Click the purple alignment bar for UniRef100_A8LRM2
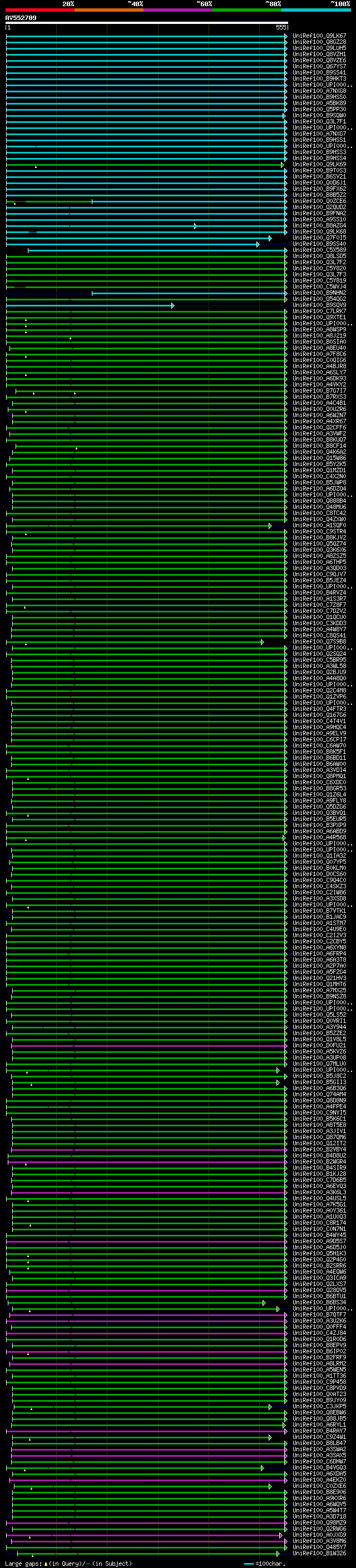The width and height of the screenshot is (356, 1568). 149,1363
